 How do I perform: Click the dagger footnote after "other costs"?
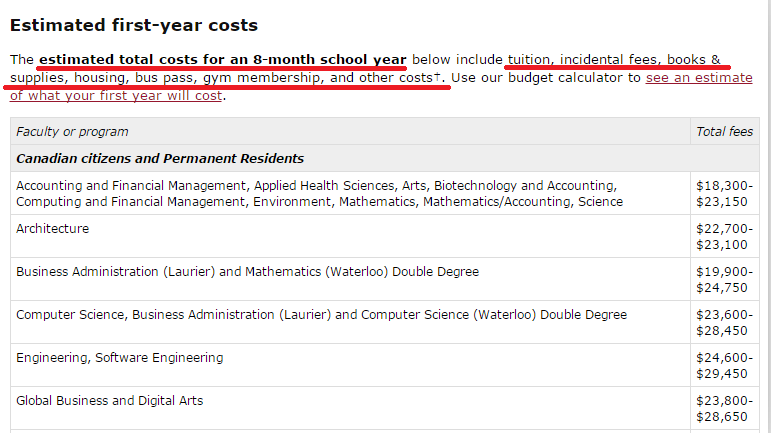(x=437, y=76)
